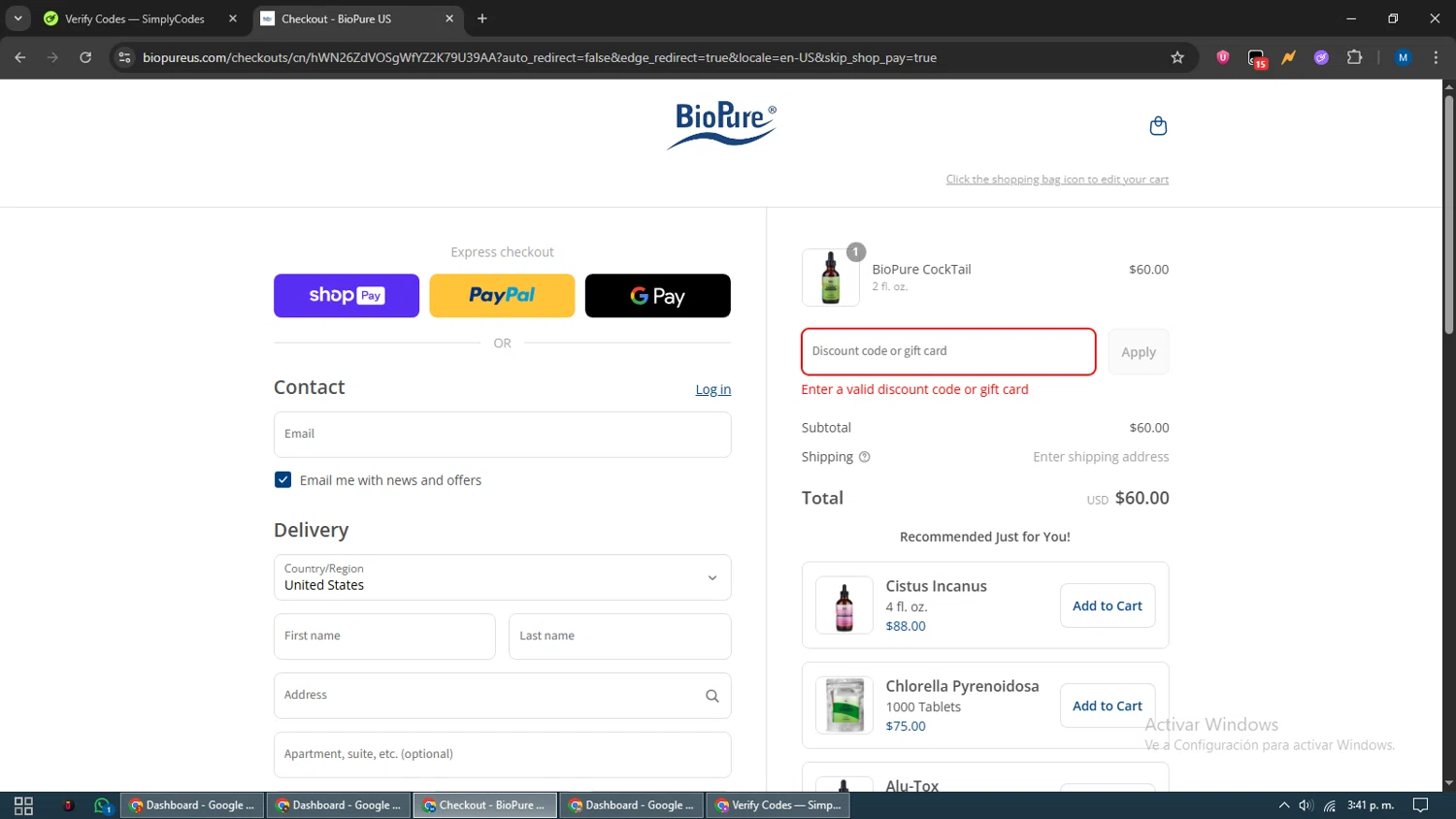Click the Chlorella Pyrenoidosa product thumbnail
This screenshot has width=1456, height=819.
click(844, 705)
